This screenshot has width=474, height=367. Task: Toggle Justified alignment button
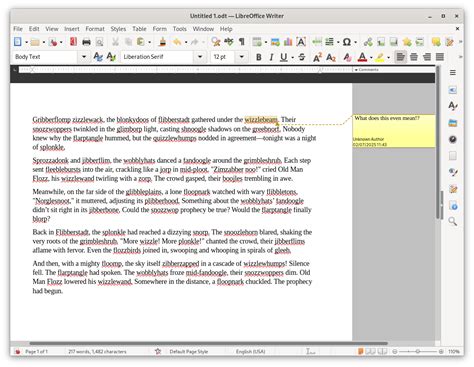point(440,57)
